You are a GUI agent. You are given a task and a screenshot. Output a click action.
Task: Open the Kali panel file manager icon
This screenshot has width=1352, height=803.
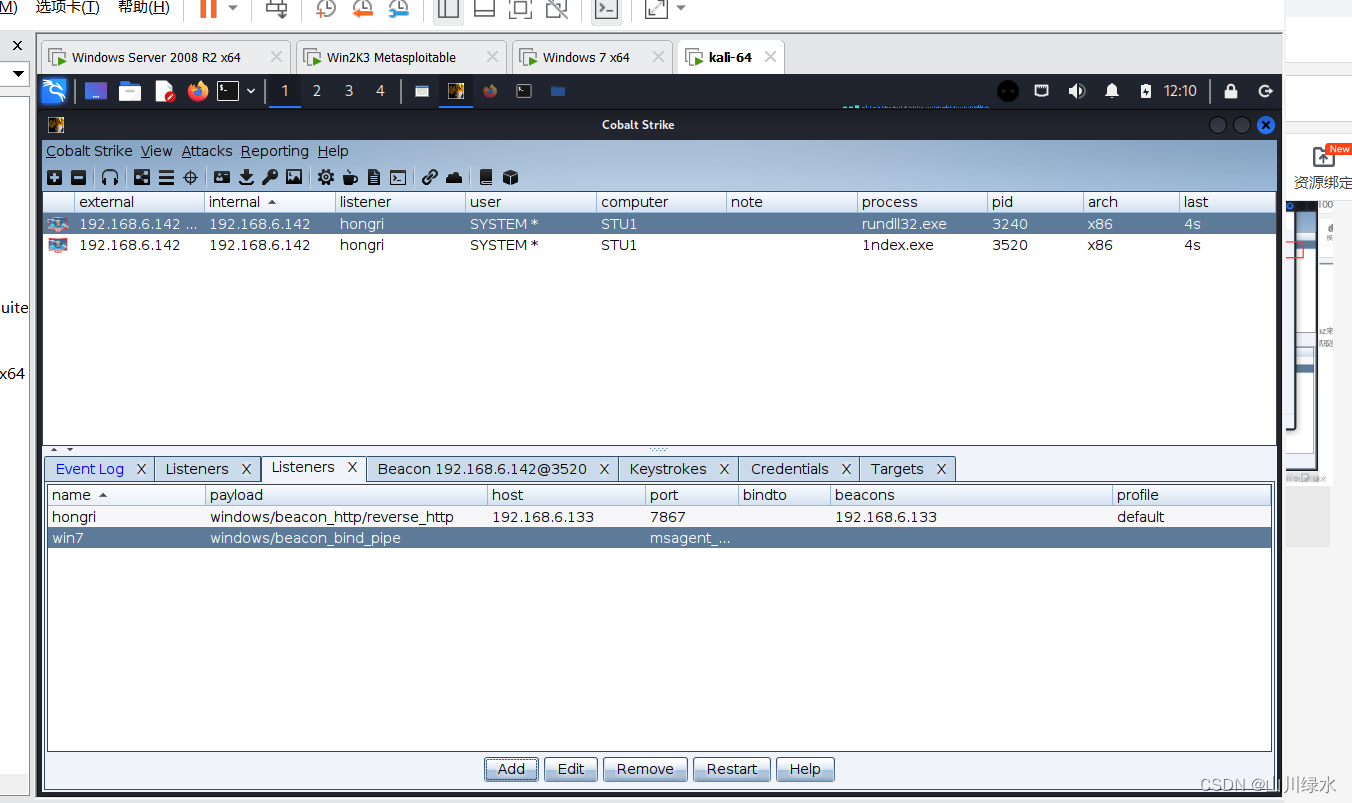130,91
